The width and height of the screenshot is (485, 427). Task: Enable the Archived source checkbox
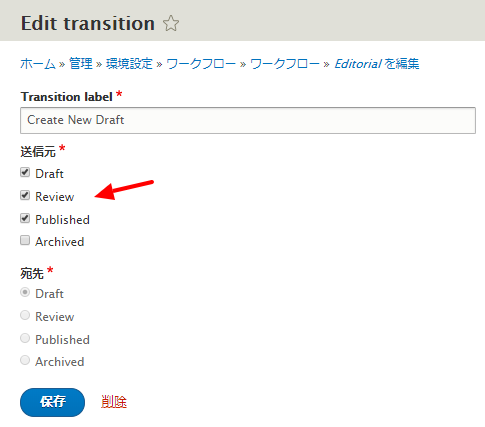click(x=25, y=240)
